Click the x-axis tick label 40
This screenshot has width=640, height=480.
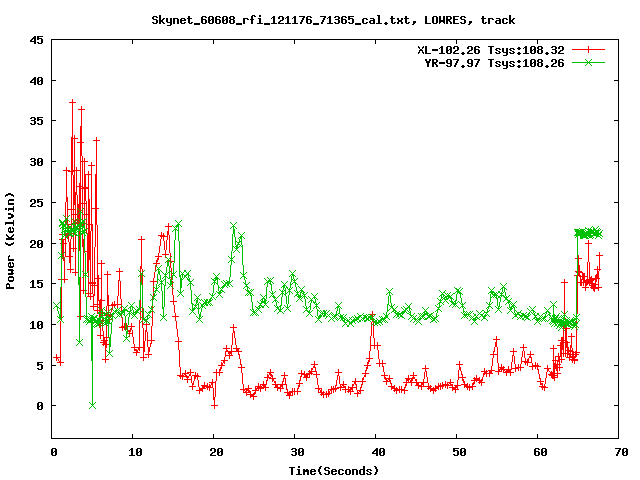tap(378, 452)
